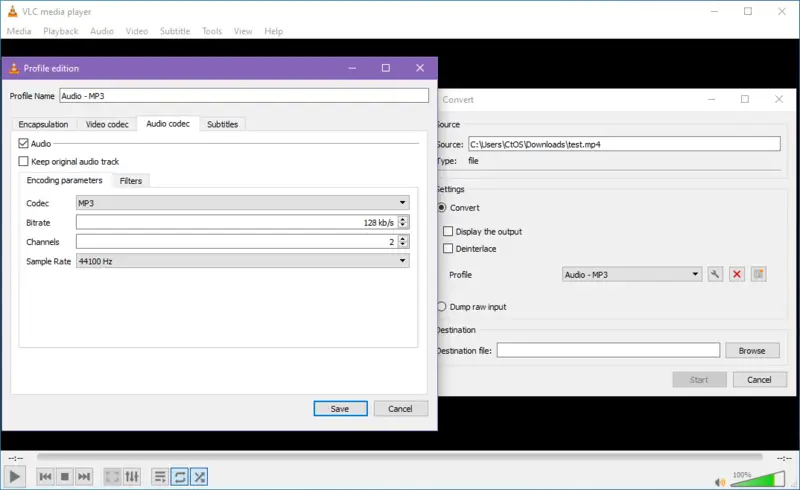Edit selected profile wrench icon
The image size is (800, 490).
715,274
